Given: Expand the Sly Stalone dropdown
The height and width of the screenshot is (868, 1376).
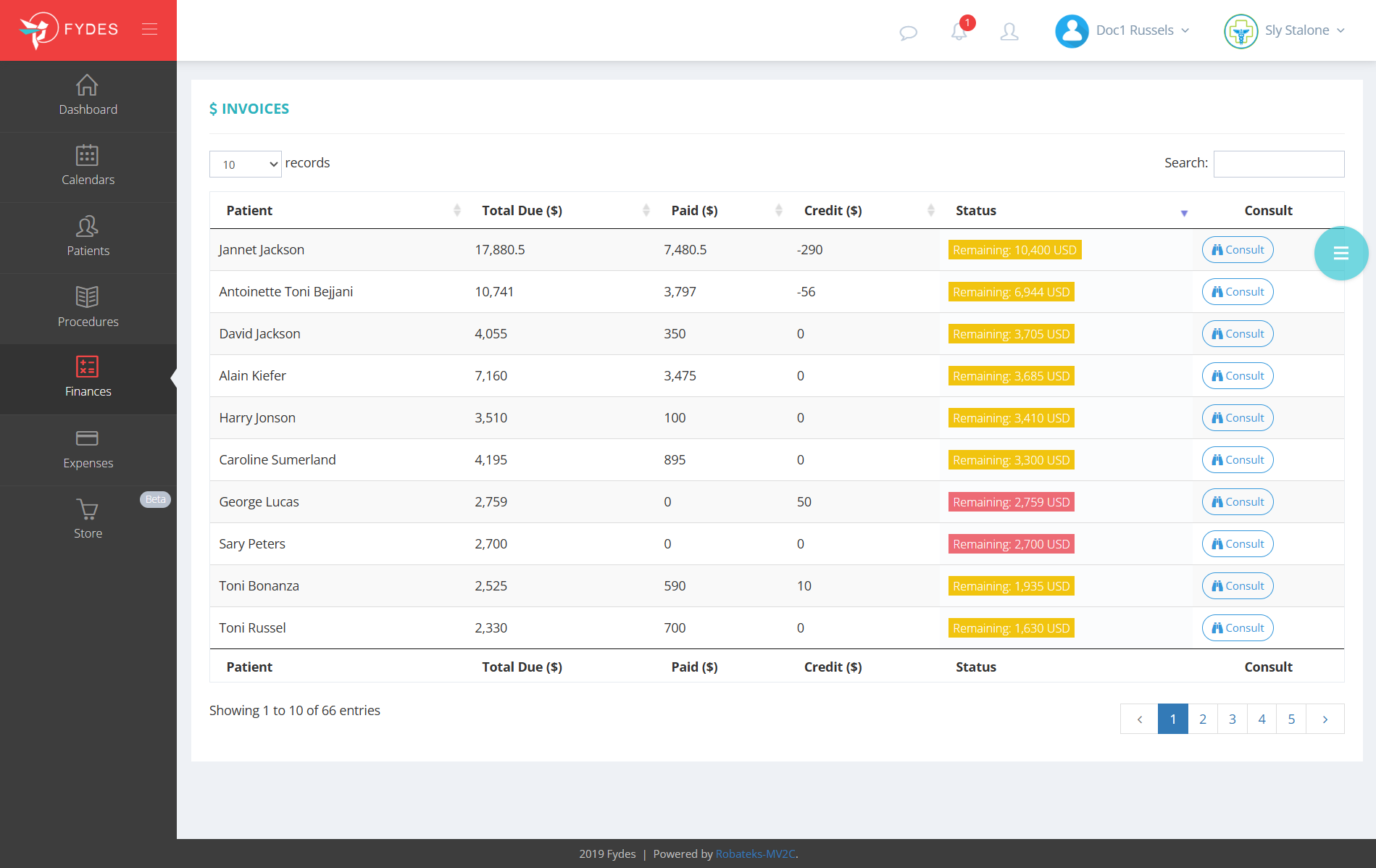Looking at the screenshot, I should click(1285, 30).
